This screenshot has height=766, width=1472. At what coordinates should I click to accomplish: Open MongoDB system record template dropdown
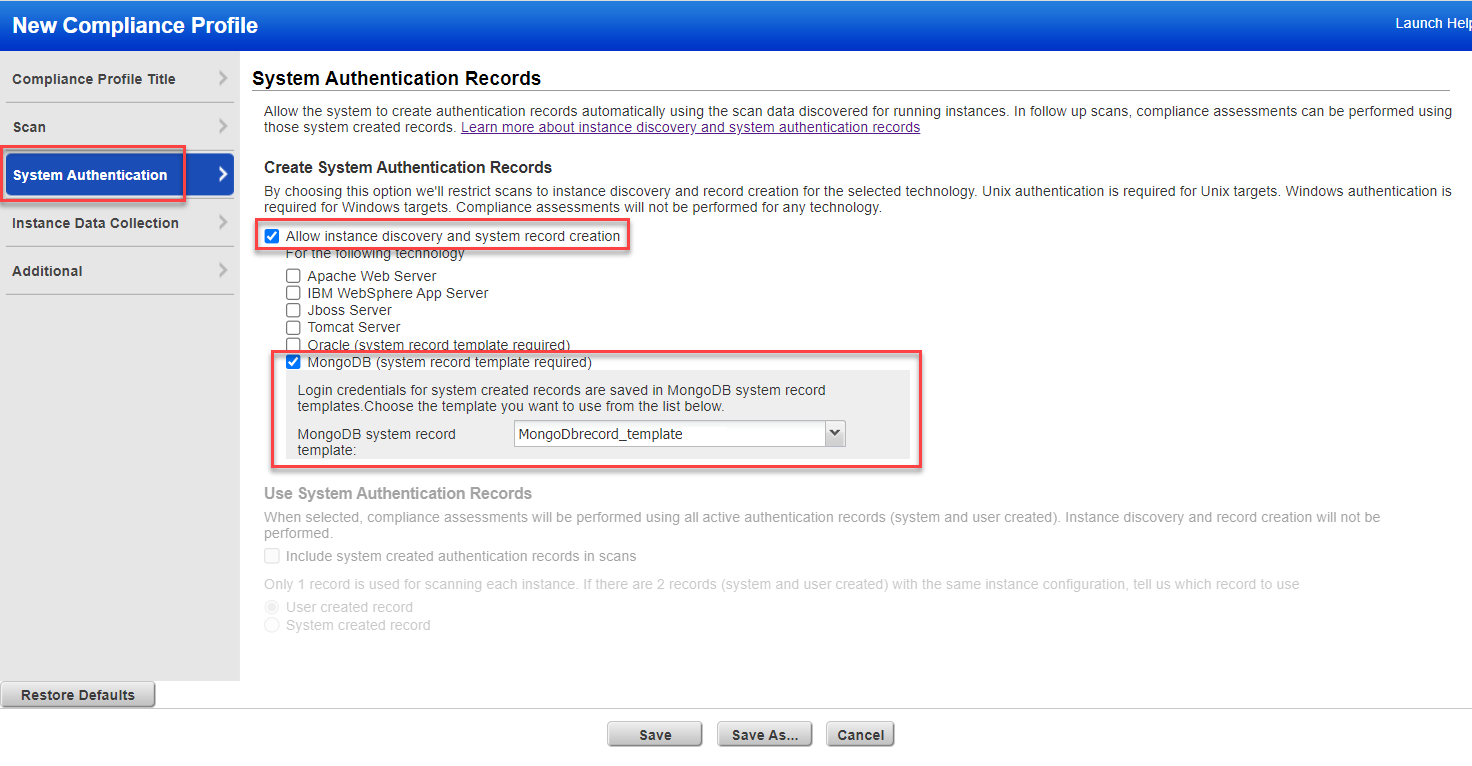[670, 434]
